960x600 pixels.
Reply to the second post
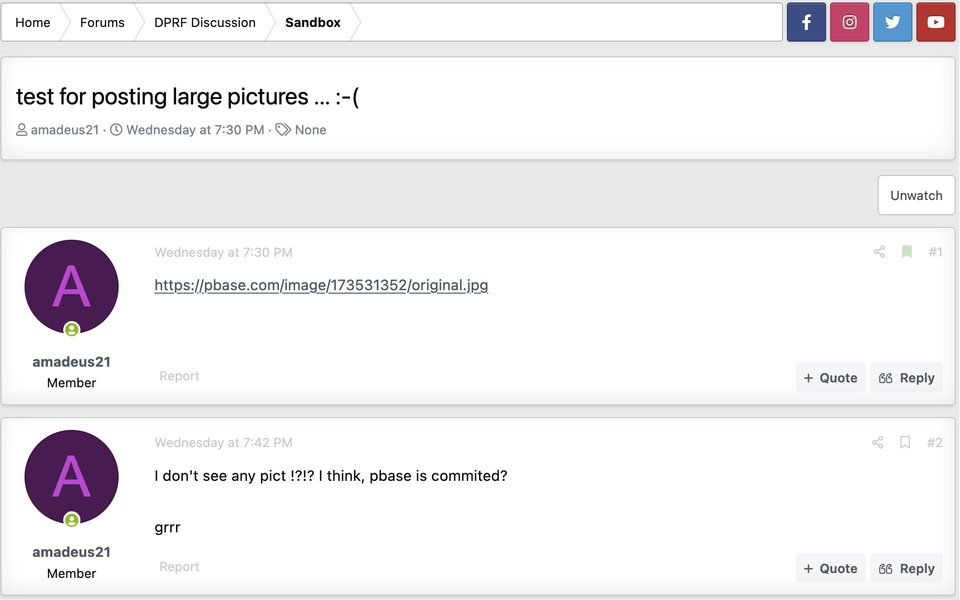[906, 568]
